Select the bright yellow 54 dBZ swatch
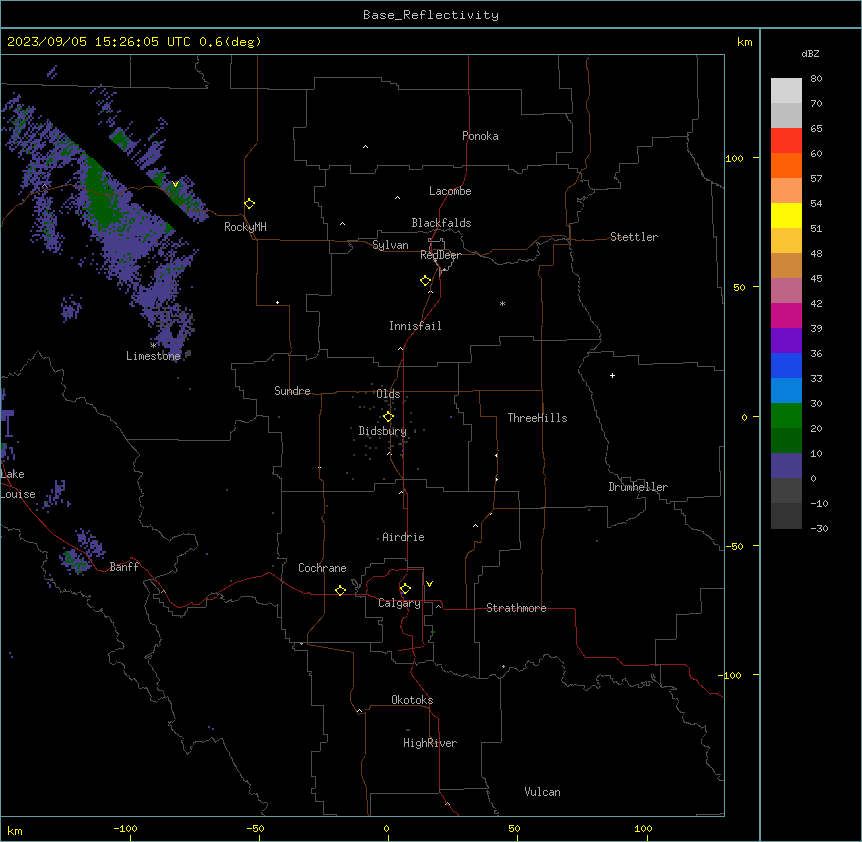The height and width of the screenshot is (842, 862). pyautogui.click(x=786, y=215)
